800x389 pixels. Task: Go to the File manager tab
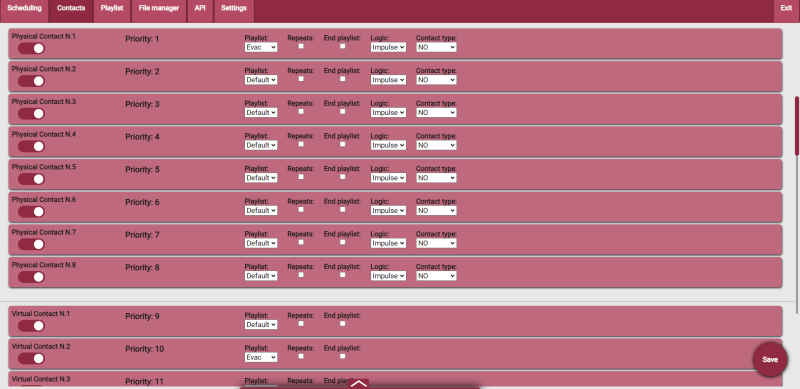tap(159, 11)
